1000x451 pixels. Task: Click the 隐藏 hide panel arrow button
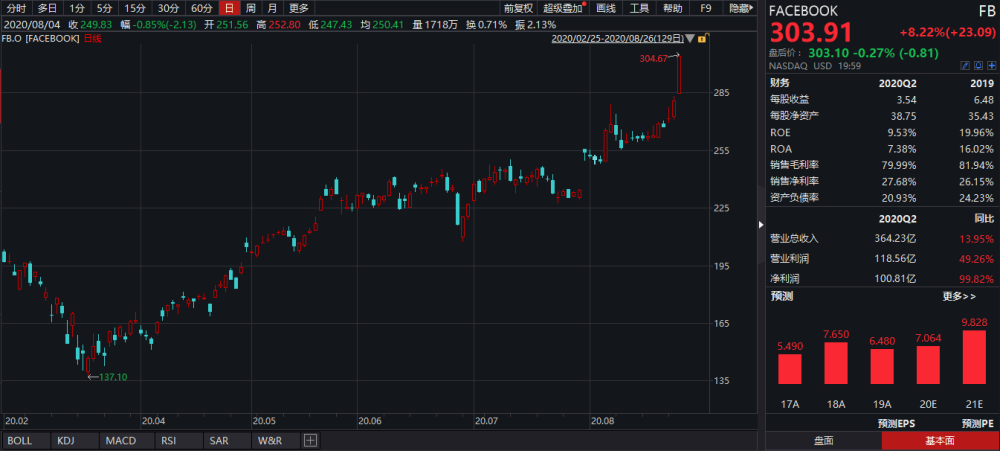point(742,8)
